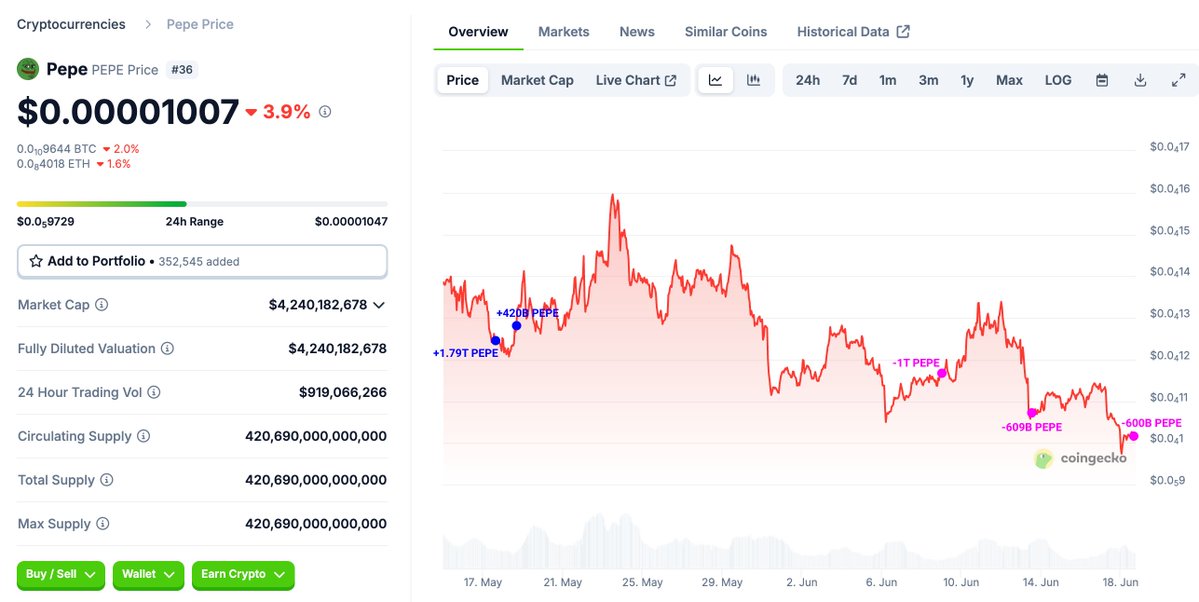Image resolution: width=1199 pixels, height=602 pixels.
Task: Open the calendar date range picker
Action: pos(1102,80)
